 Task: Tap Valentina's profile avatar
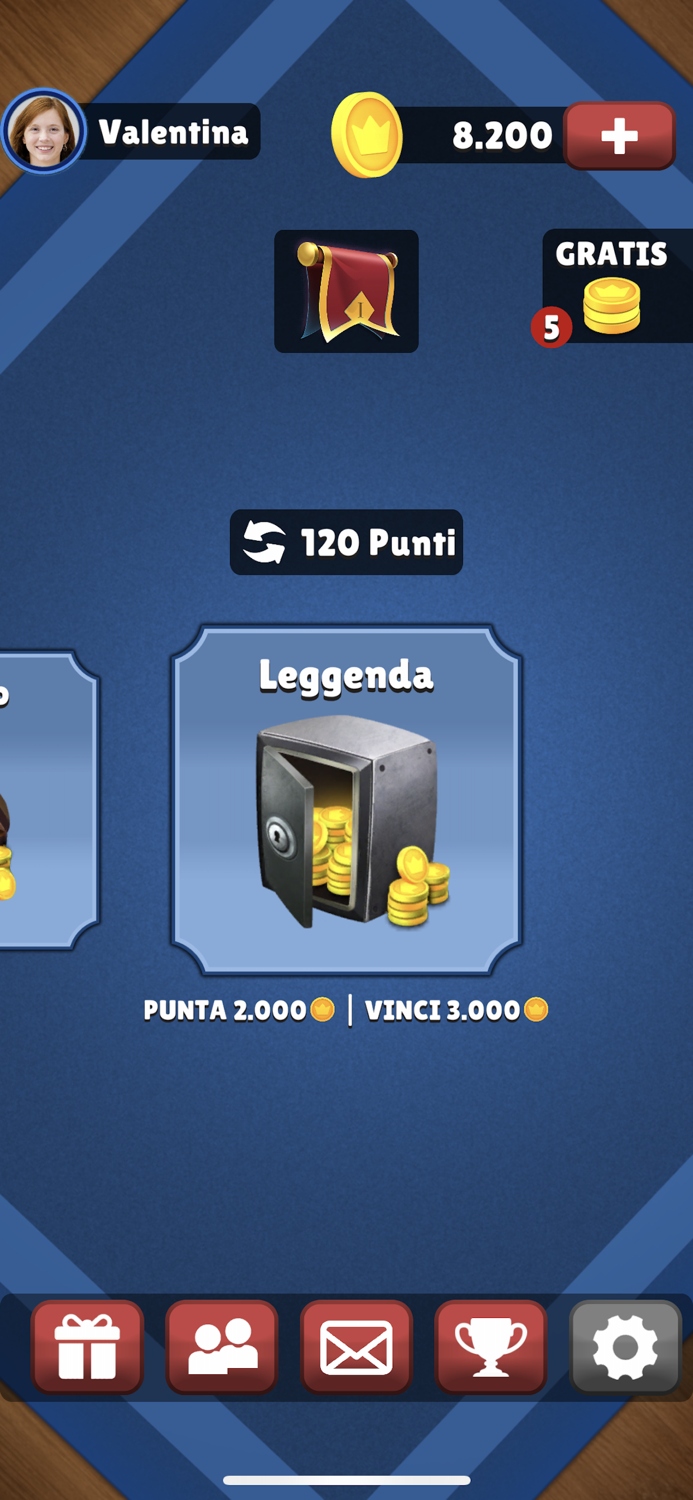[43, 131]
